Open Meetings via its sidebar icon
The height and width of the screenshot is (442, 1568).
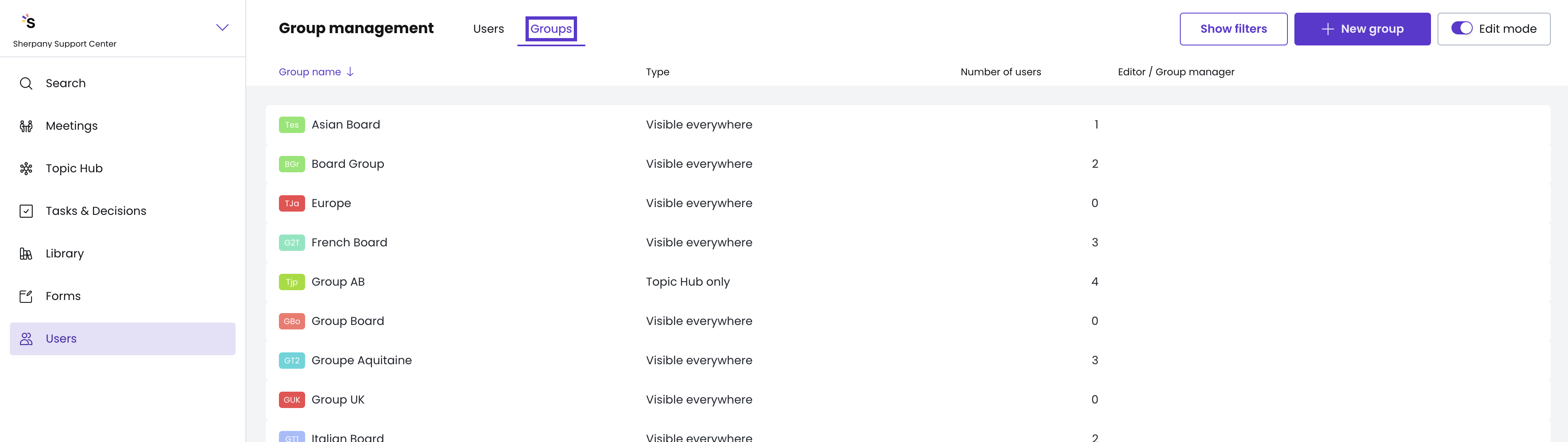pyautogui.click(x=26, y=126)
